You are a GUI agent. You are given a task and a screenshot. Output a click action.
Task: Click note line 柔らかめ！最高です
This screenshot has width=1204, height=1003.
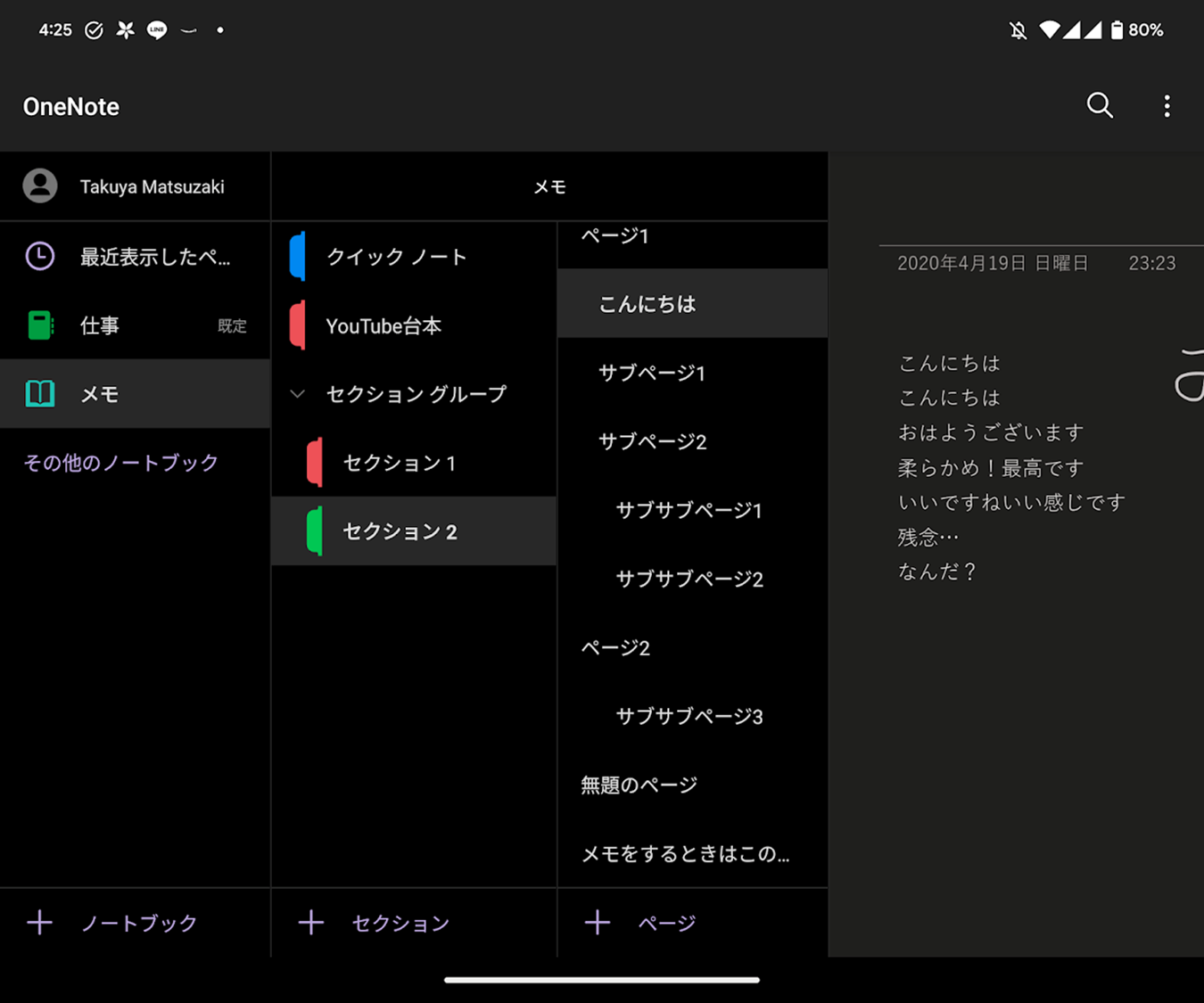[991, 466]
